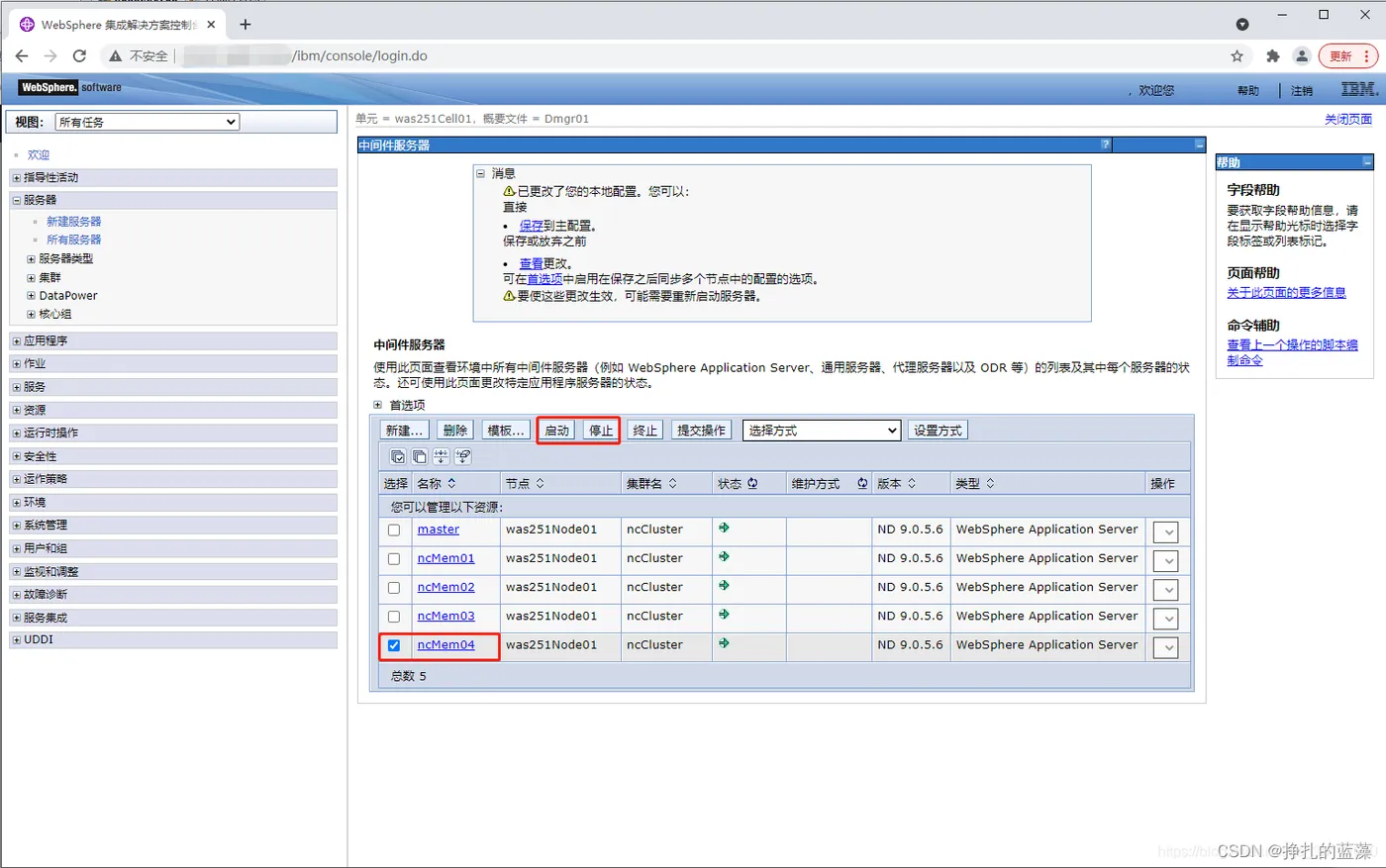Select the ncMem02 row checkbox

coord(394,588)
